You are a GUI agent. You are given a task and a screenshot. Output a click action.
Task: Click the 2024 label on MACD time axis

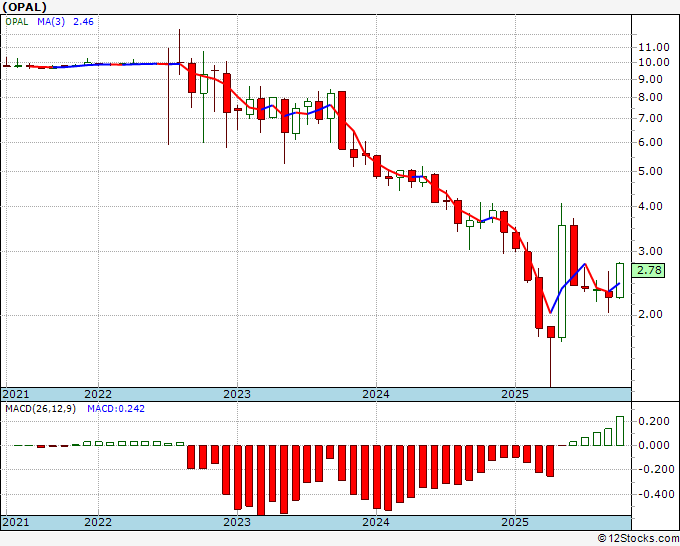376,522
